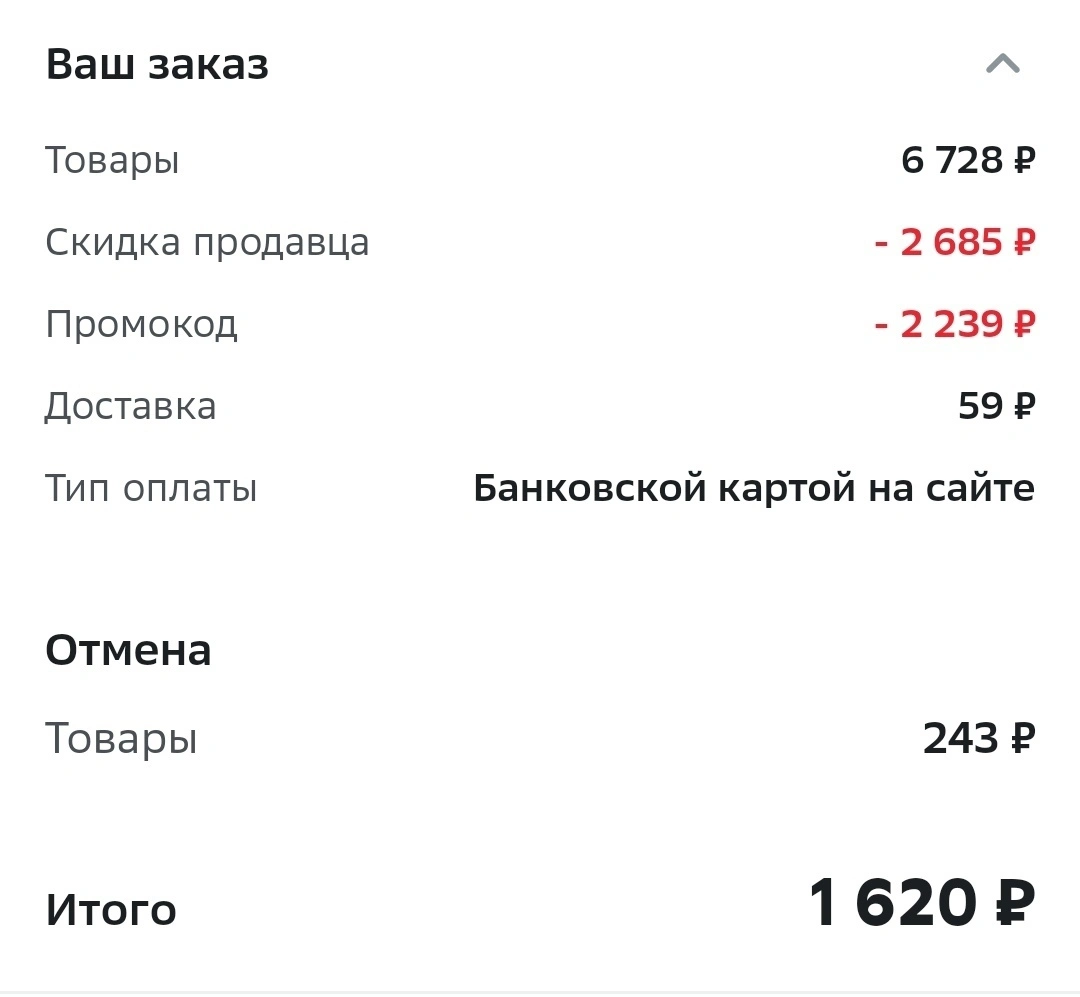Click the Отмена section heading
This screenshot has width=1080, height=997.
(x=128, y=650)
